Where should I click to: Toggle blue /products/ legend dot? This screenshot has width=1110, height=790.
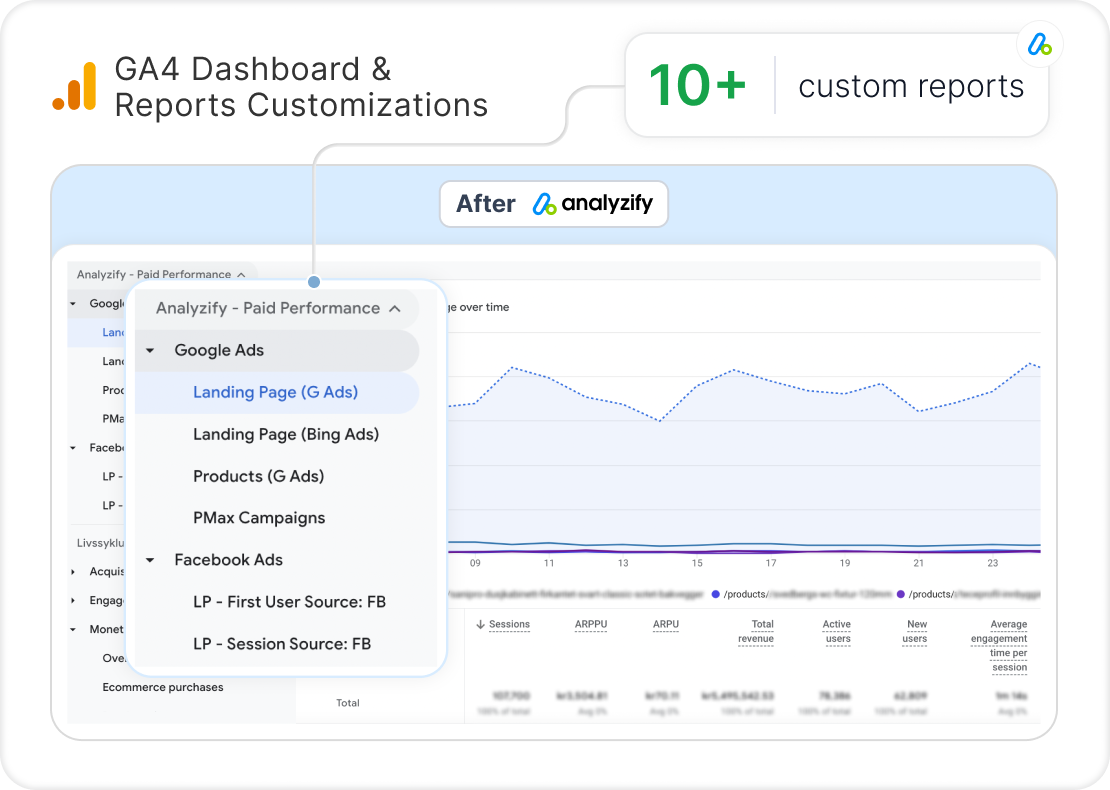pos(716,595)
